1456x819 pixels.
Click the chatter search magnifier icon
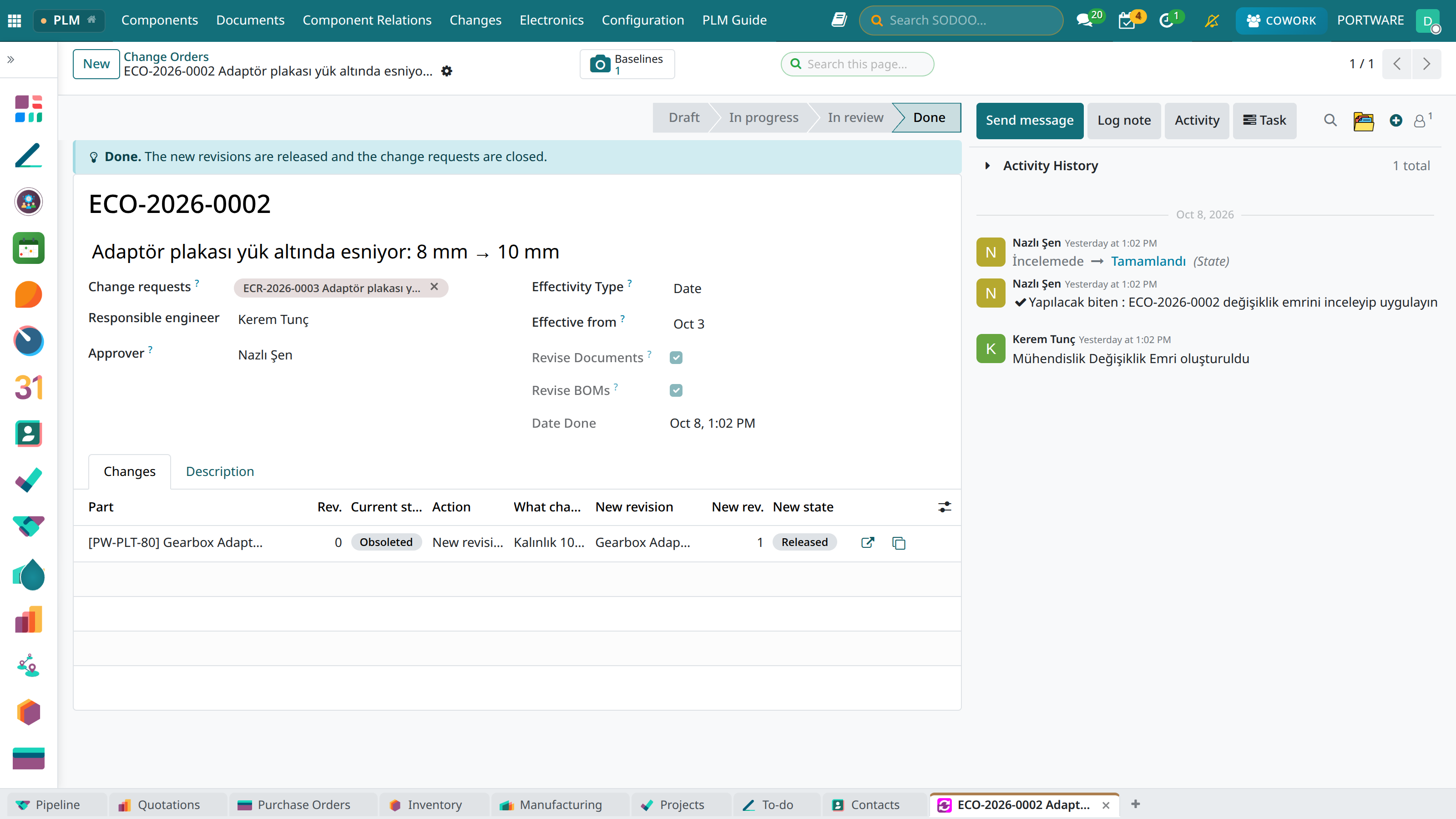[1330, 121]
